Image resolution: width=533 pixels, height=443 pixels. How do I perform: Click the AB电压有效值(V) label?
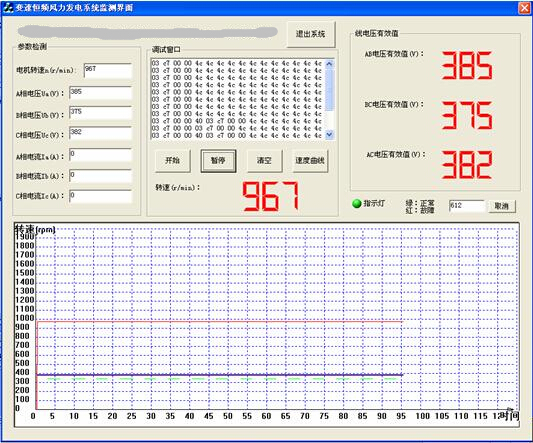point(394,54)
